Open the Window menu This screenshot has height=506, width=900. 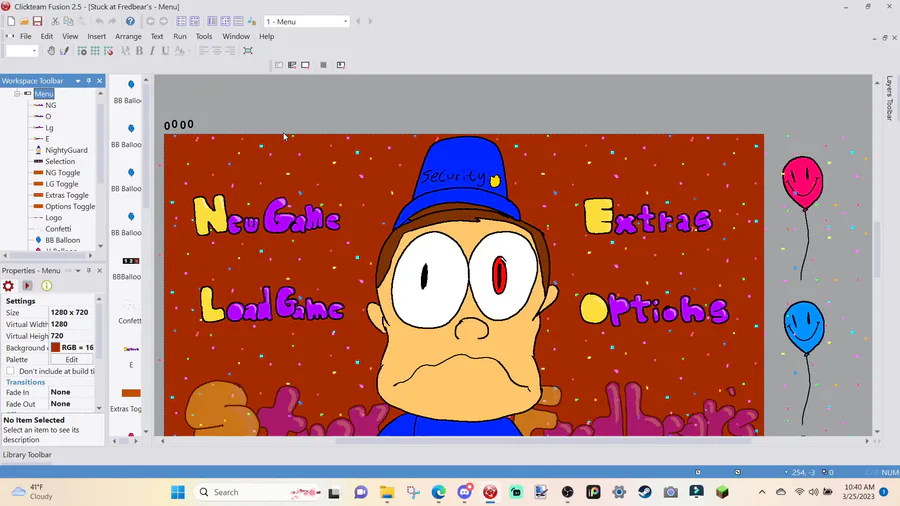pos(236,36)
